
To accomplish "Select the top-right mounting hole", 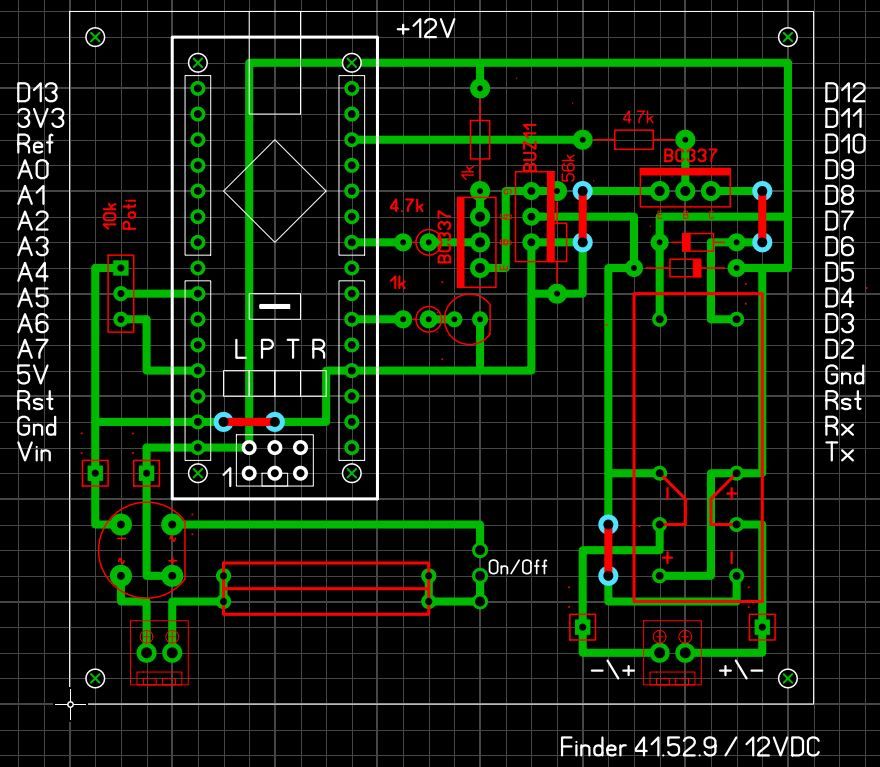I will click(x=788, y=38).
